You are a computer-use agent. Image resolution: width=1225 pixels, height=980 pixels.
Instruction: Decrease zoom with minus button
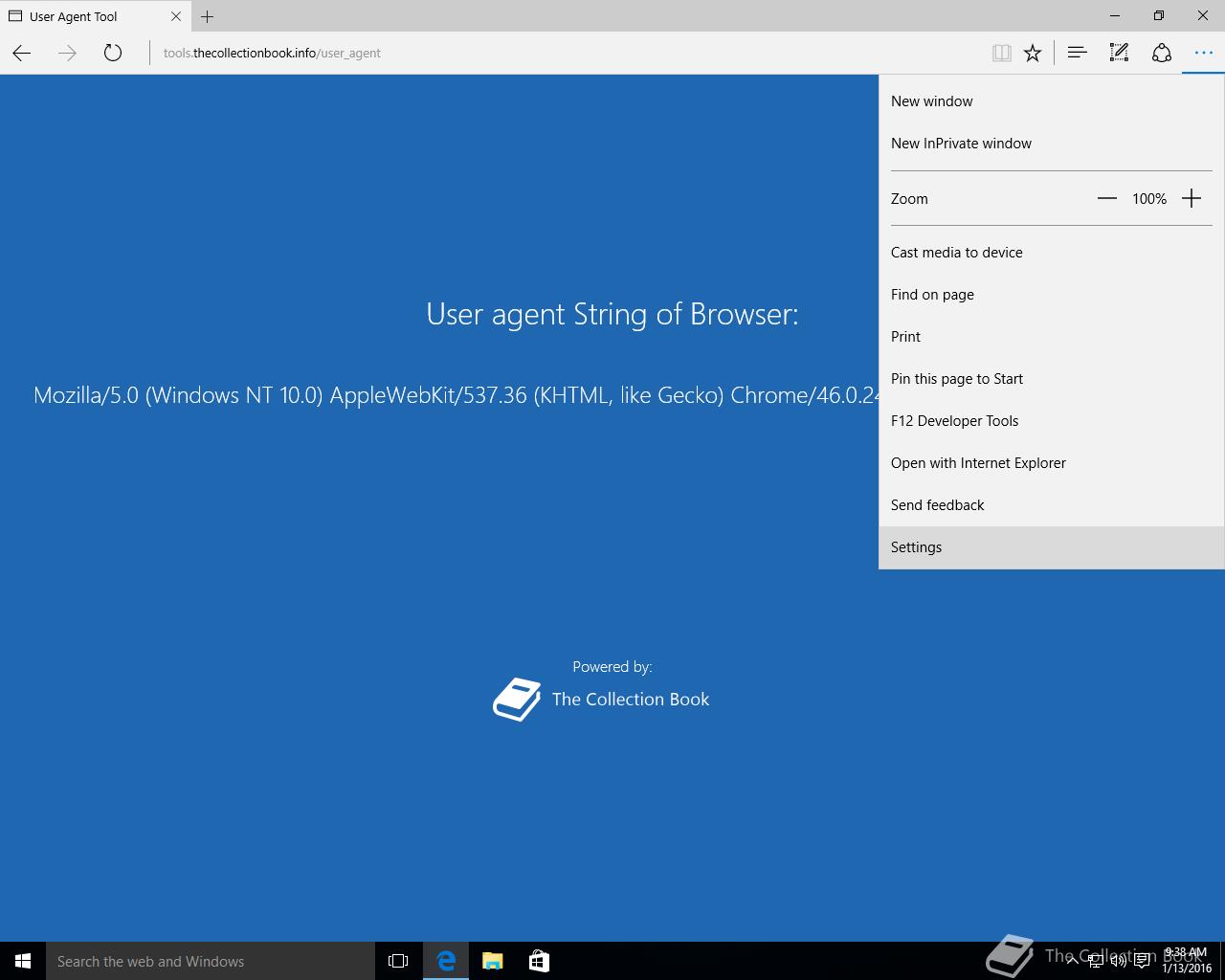pos(1107,199)
